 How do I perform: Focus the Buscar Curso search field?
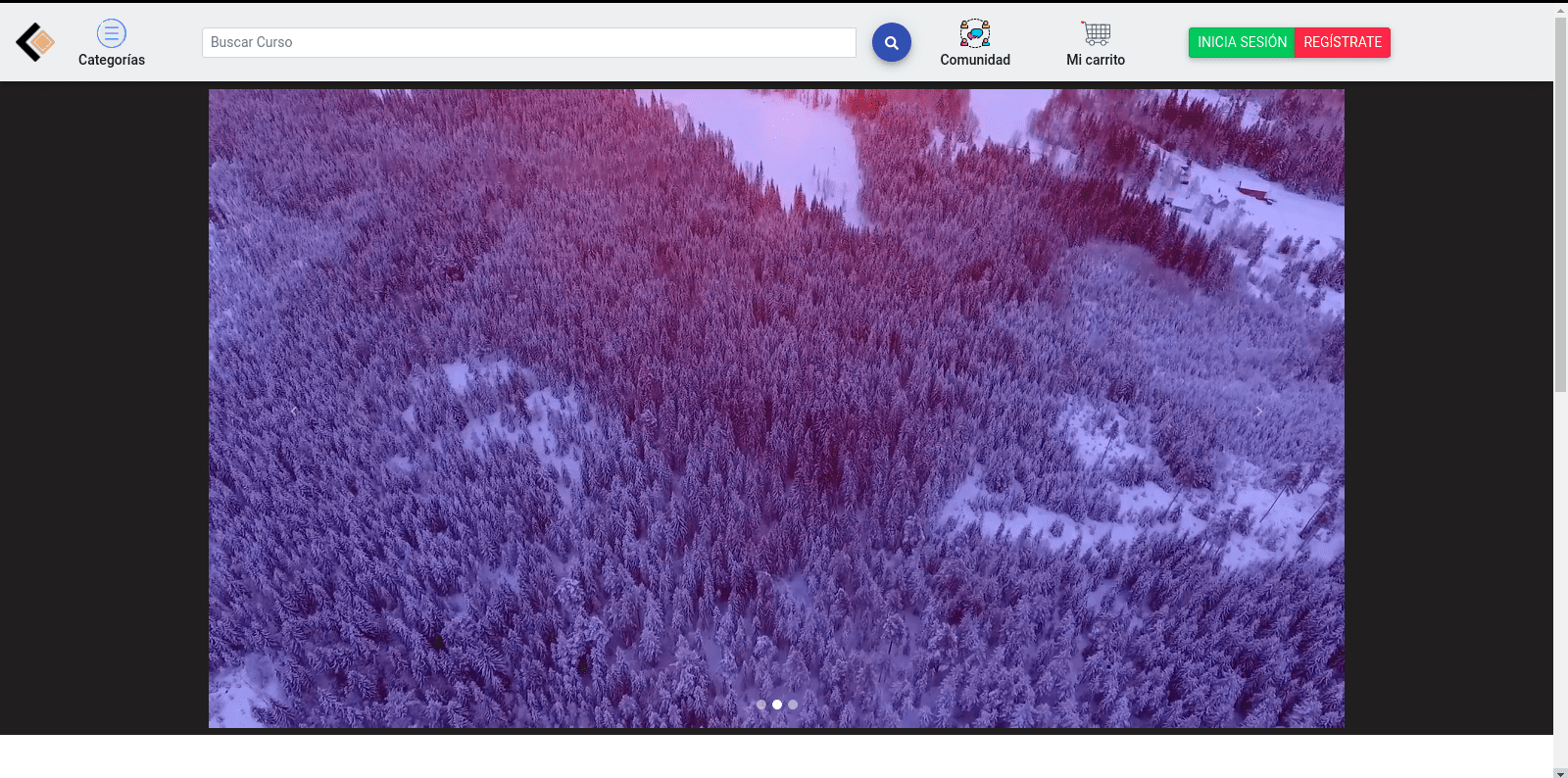tap(528, 42)
